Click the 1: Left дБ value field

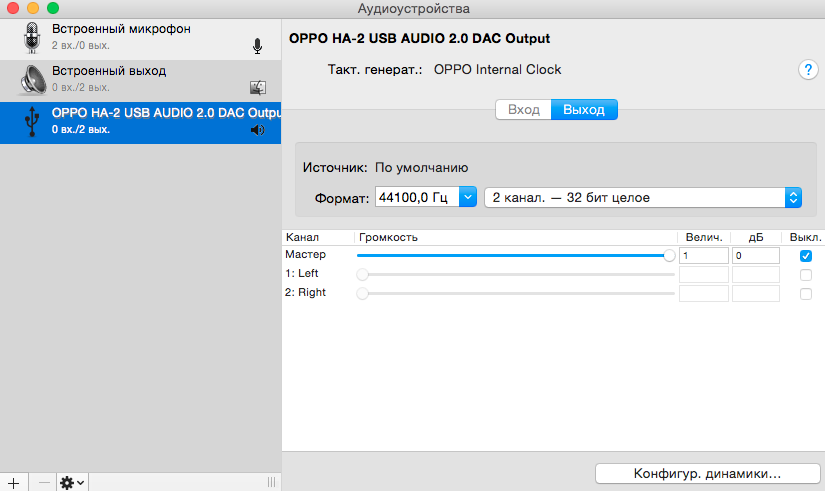click(756, 274)
